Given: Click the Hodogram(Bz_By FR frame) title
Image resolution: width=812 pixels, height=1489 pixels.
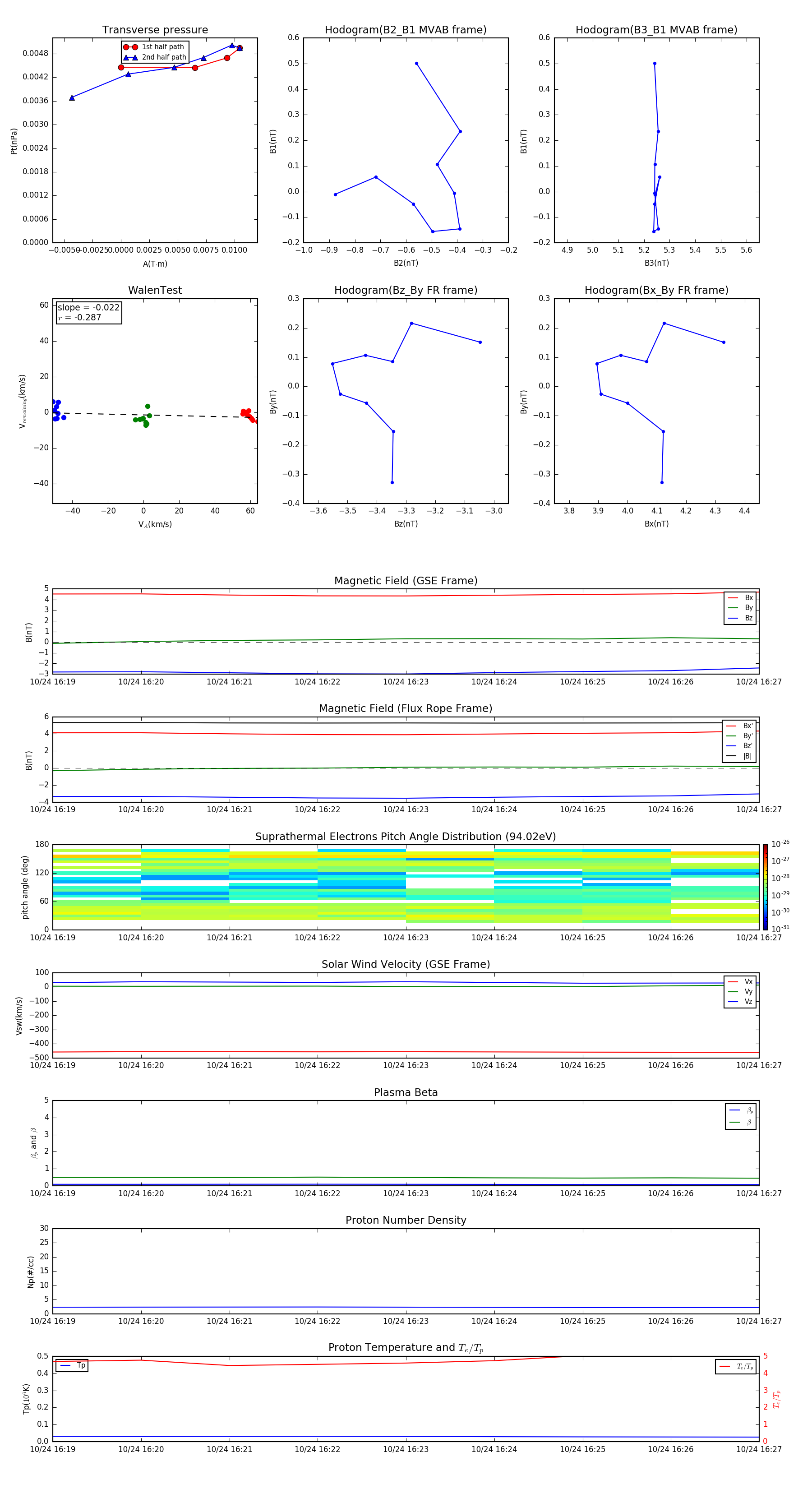Looking at the screenshot, I should [x=406, y=290].
